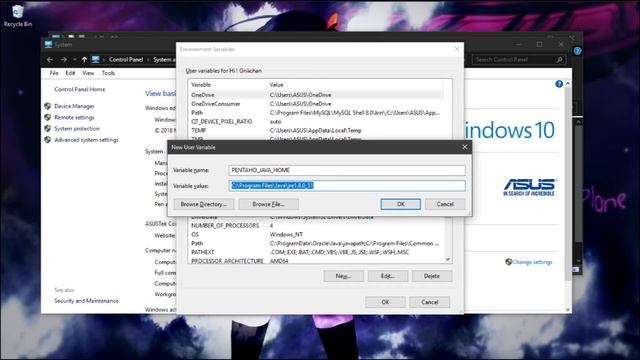The width and height of the screenshot is (640, 360).
Task: Confirm New User Variable with OK
Action: pyautogui.click(x=401, y=204)
